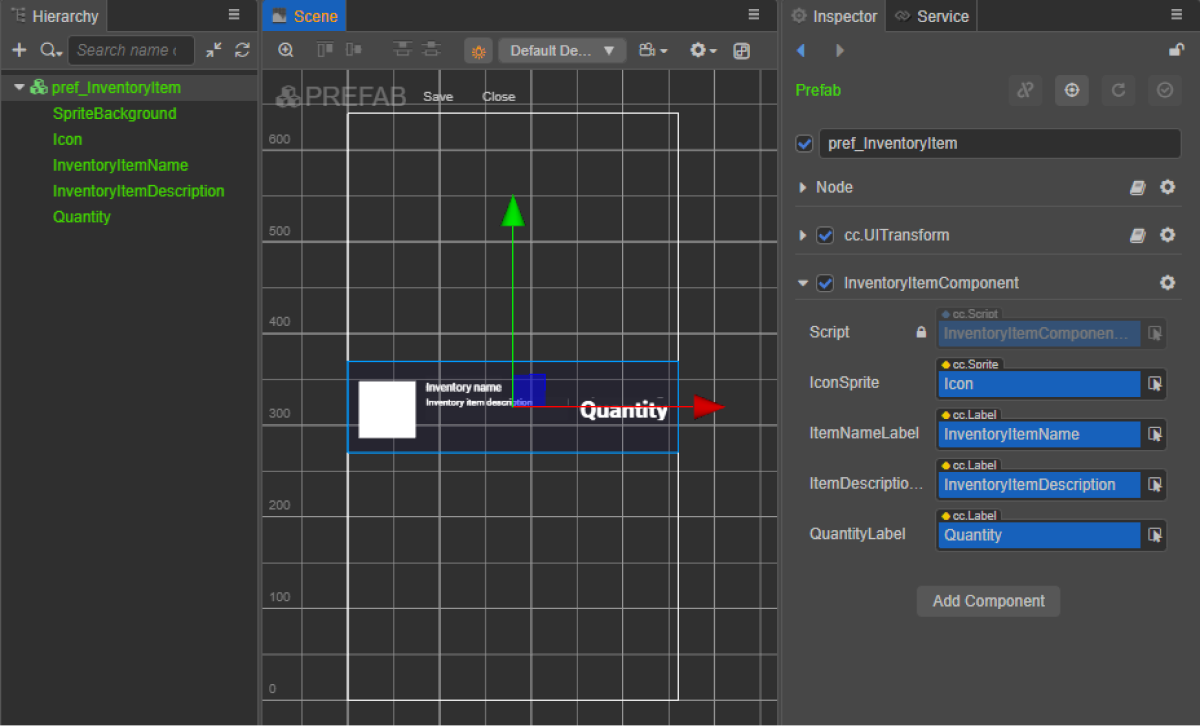Screen dimensions: 1200x726
Task: Disable the cc.UITransform component checkbox
Action: click(825, 235)
